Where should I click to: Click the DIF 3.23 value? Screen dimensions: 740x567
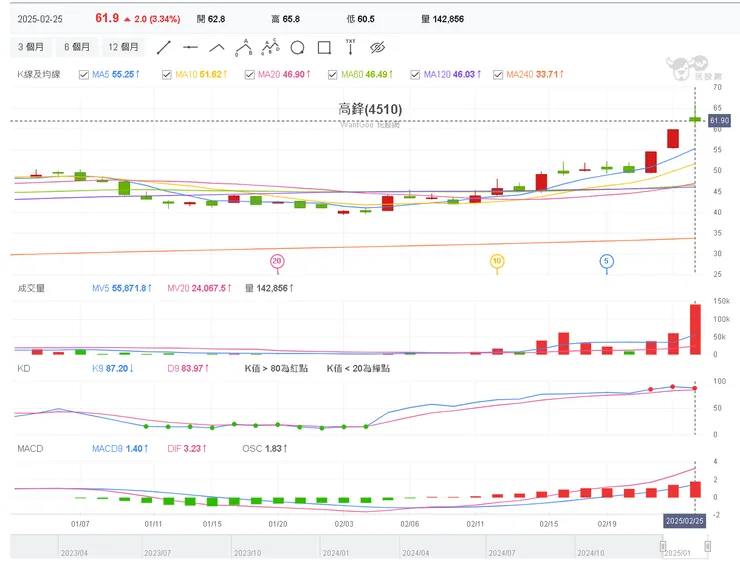187,449
